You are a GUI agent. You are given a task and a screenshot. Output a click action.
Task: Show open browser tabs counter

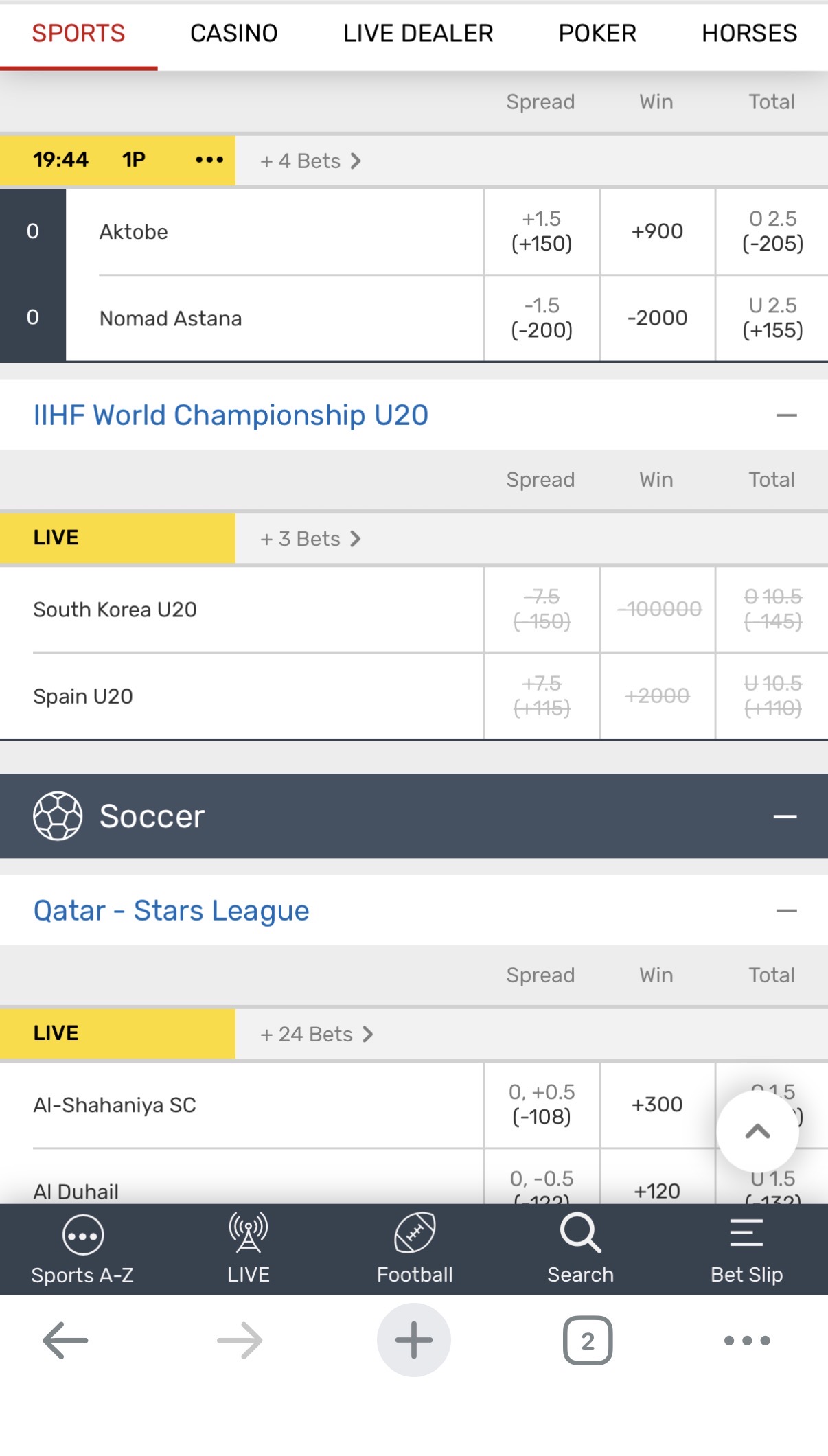(x=588, y=1340)
